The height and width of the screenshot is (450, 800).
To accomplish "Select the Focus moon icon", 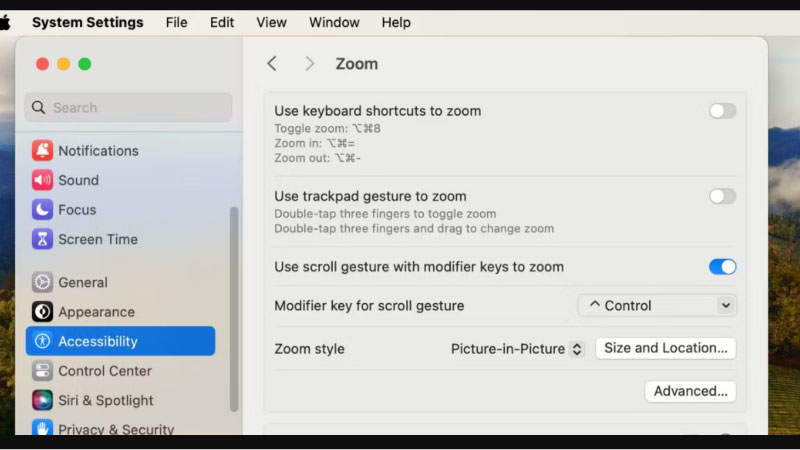I will click(42, 210).
